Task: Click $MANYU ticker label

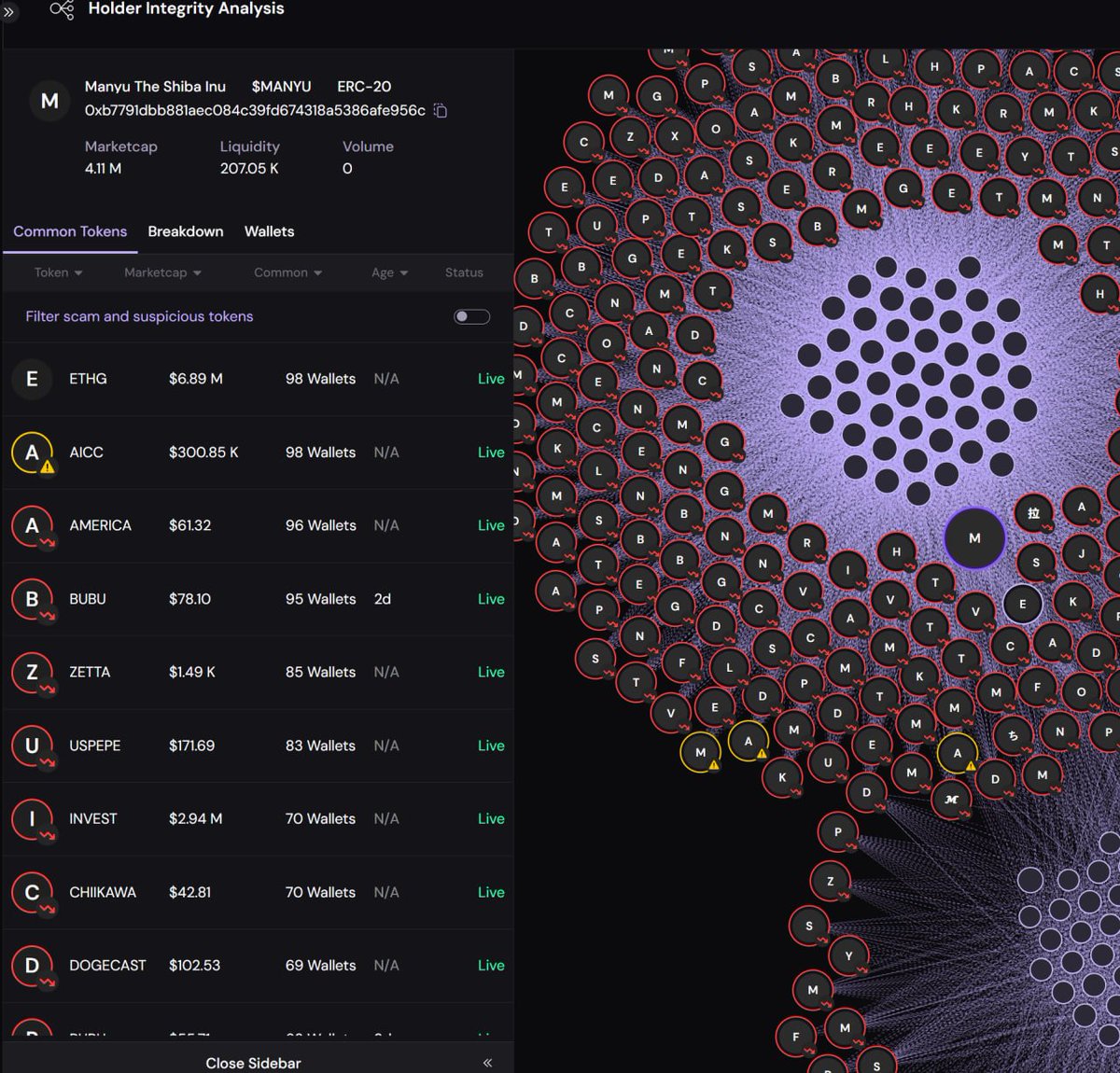Action: tap(281, 86)
